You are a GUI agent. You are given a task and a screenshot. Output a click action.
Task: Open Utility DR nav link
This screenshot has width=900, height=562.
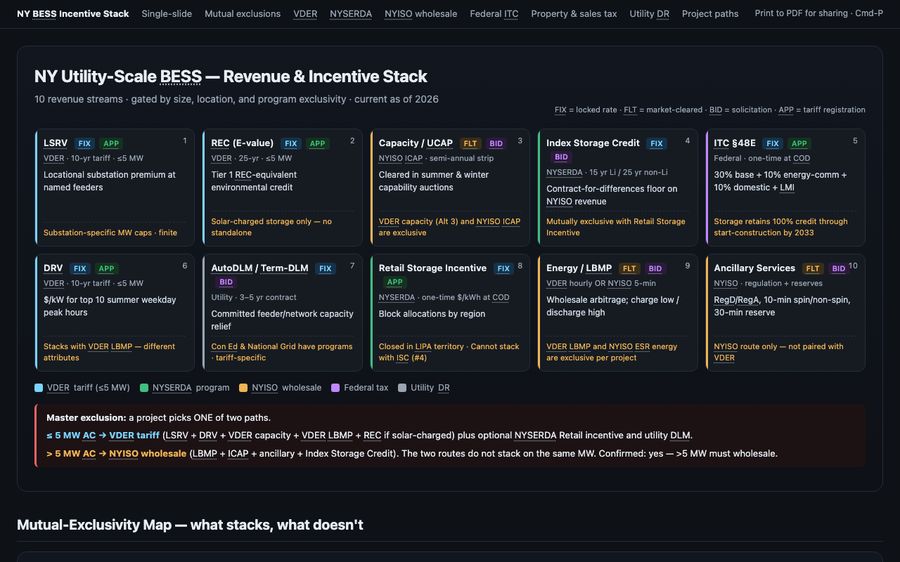(649, 14)
